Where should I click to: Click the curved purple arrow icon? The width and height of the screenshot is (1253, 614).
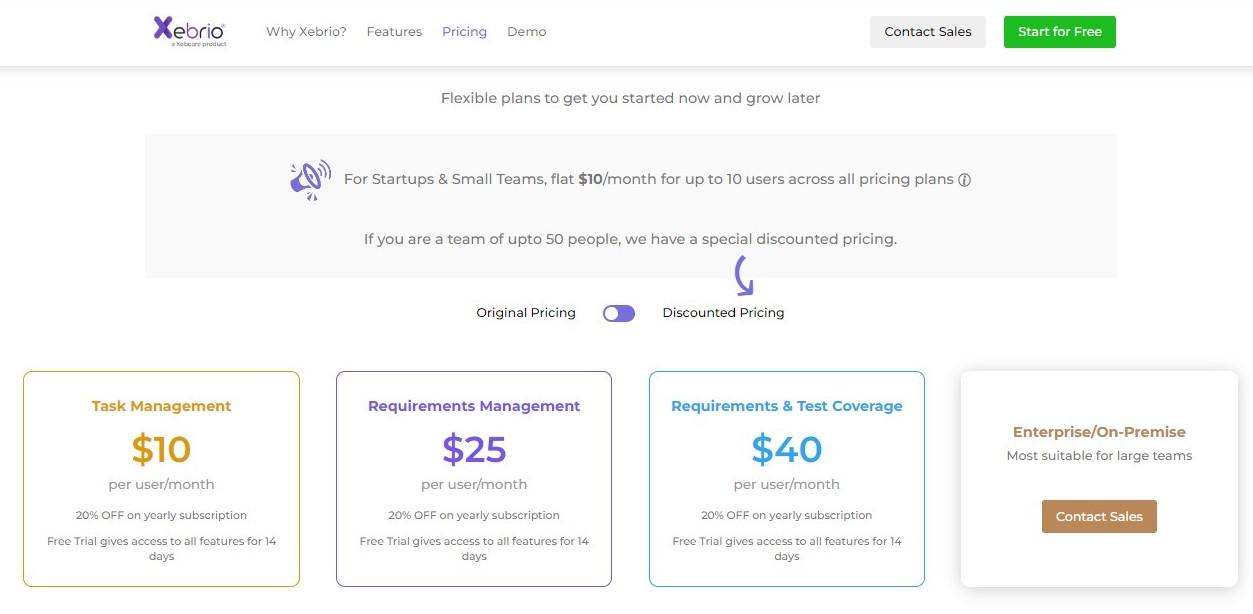(743, 276)
